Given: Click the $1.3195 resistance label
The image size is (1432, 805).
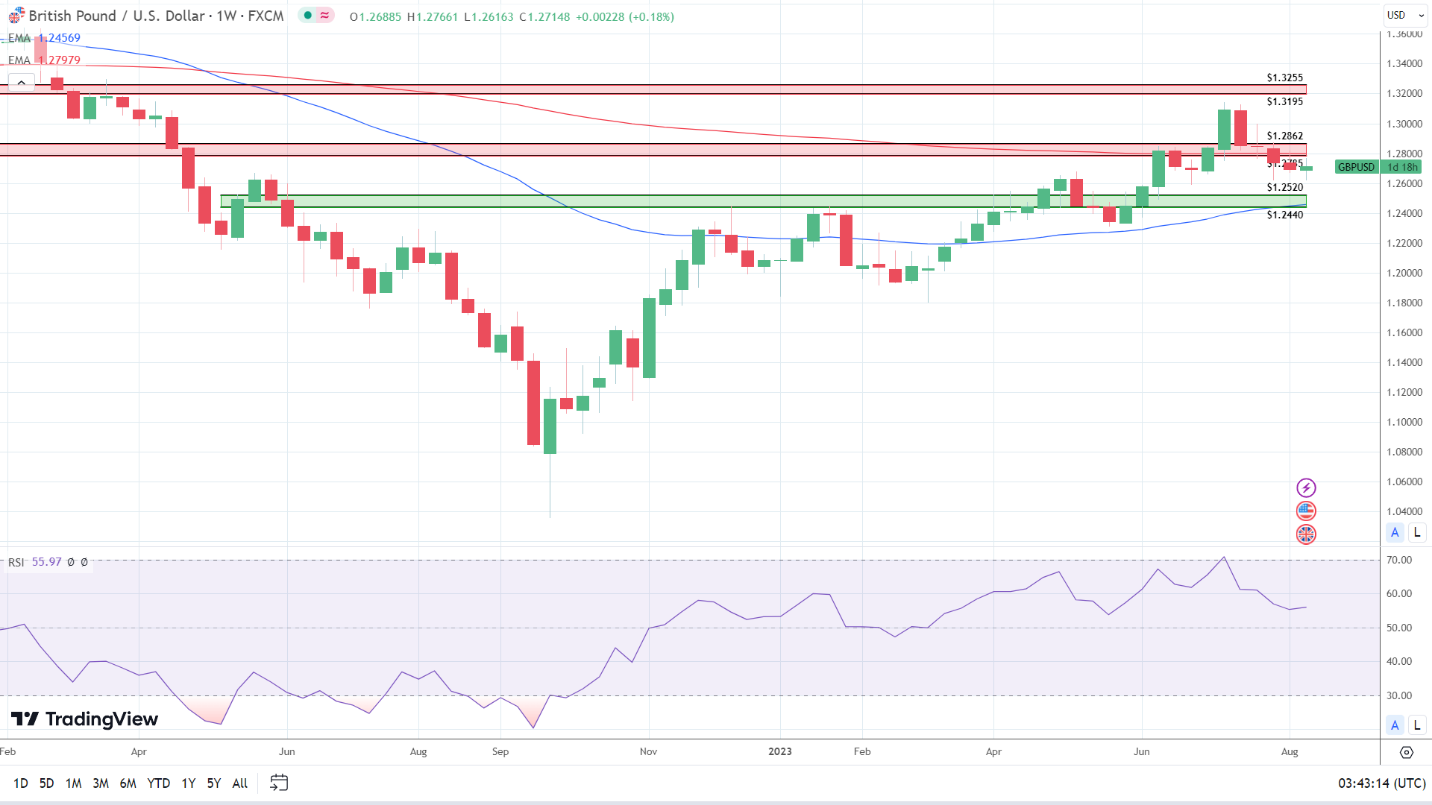Looking at the screenshot, I should 1284,102.
